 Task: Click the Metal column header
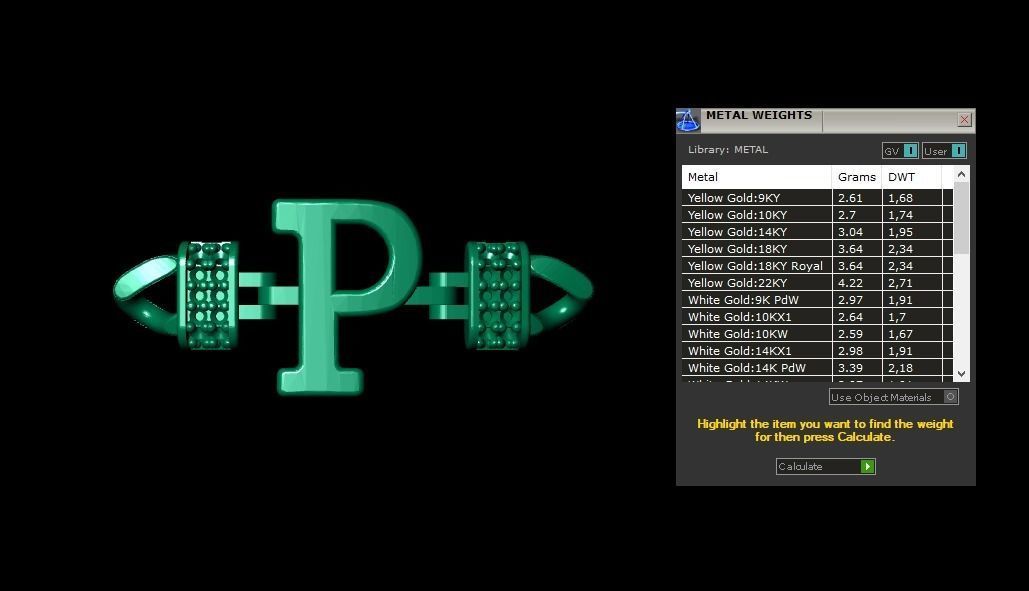tap(757, 177)
